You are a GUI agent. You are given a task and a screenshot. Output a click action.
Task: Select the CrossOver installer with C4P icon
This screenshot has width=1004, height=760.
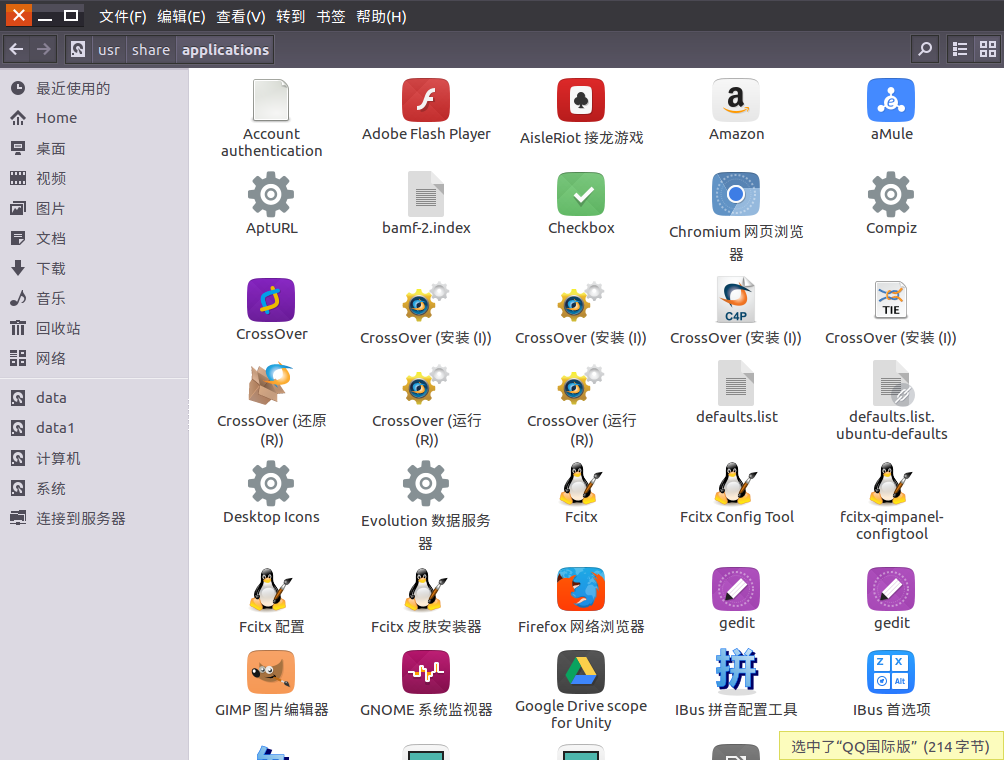point(736,300)
